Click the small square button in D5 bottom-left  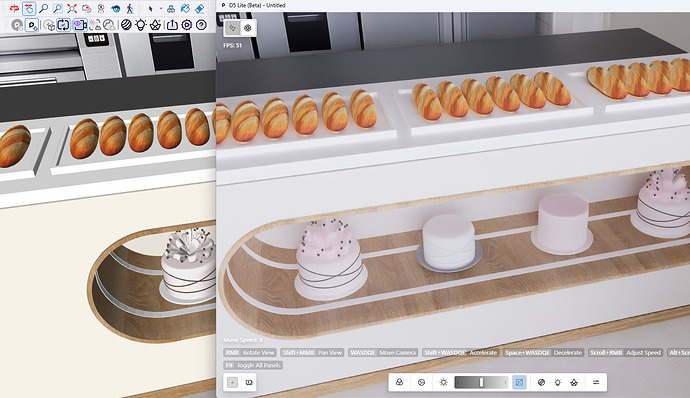(232, 382)
